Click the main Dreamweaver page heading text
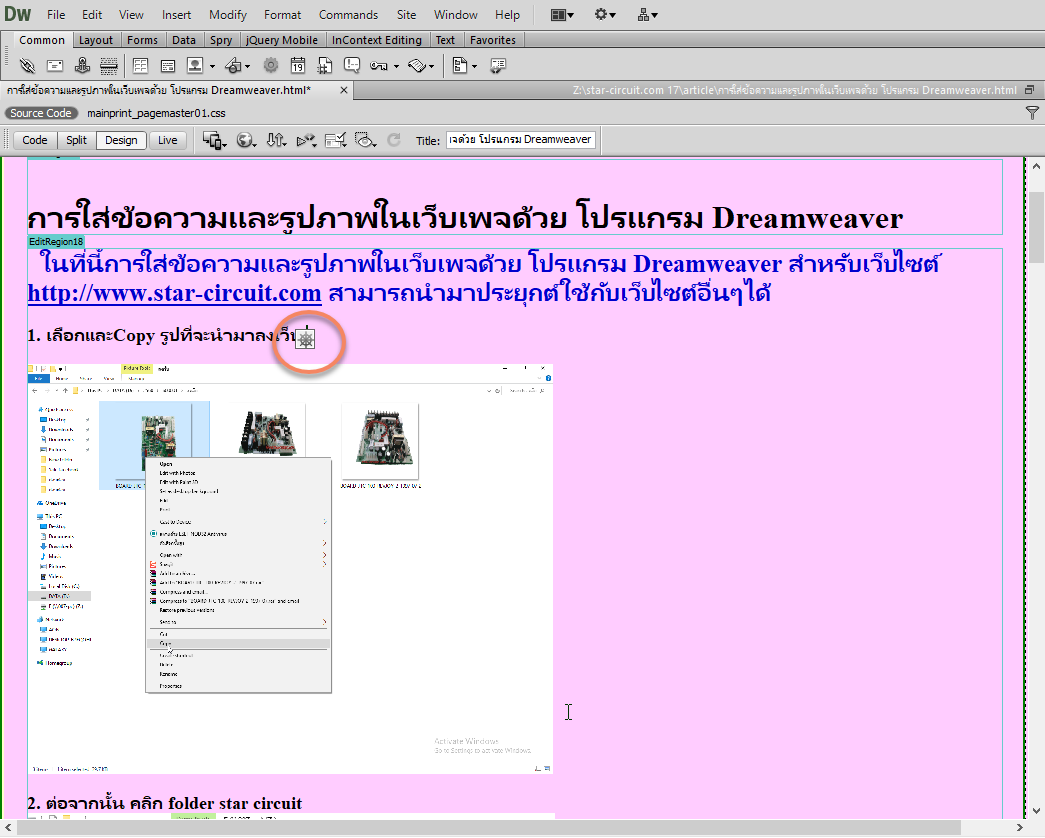Screen dimensions: 1045x838 [x=465, y=218]
